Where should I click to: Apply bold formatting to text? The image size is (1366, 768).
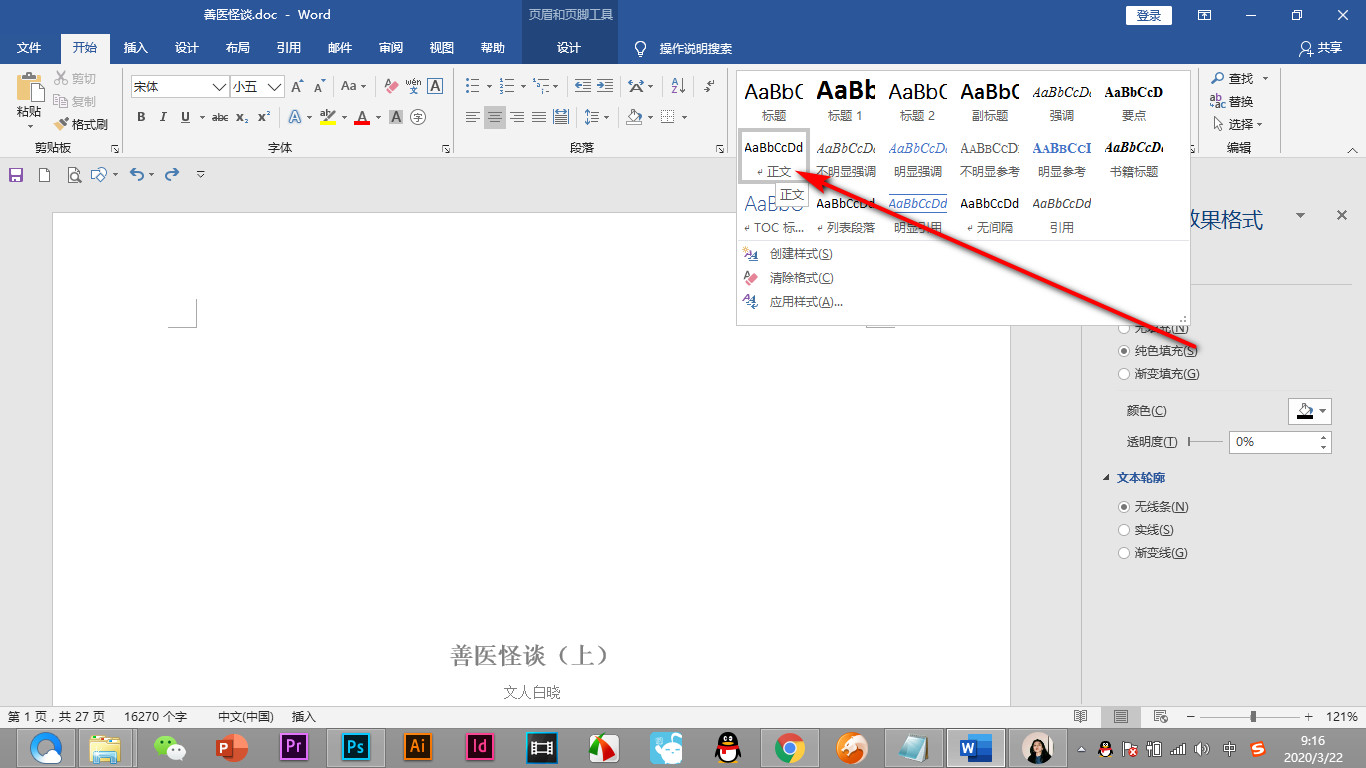[x=141, y=117]
